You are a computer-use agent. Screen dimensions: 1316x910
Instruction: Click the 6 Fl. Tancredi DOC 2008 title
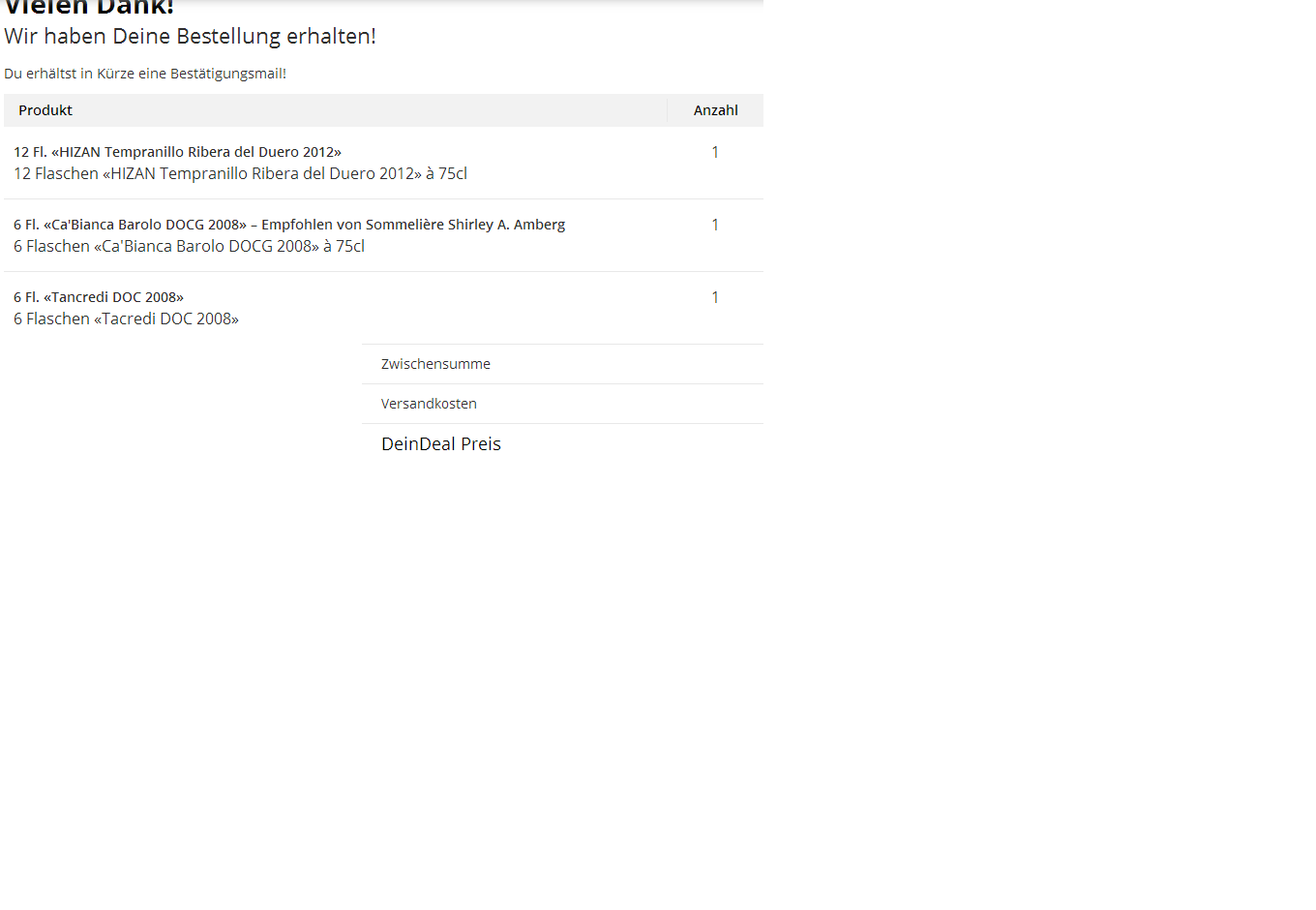pyautogui.click(x=99, y=297)
